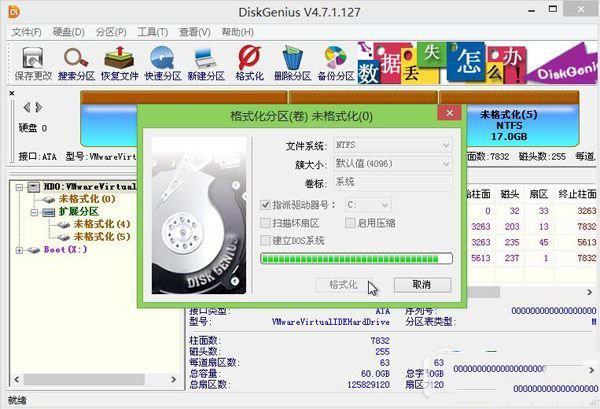
Task: Click left arrow of tree panel scrollbar
Action: pyautogui.click(x=16, y=380)
